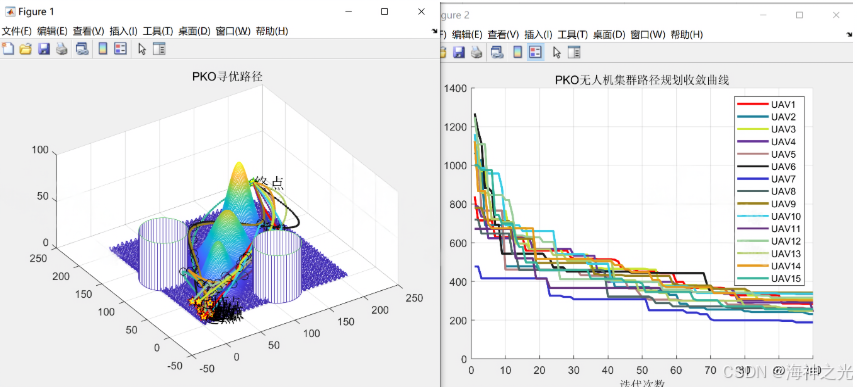Screen dimensions: 857x387
Task: Open 帮助(H) menu in Figure 1
Action: click(272, 31)
